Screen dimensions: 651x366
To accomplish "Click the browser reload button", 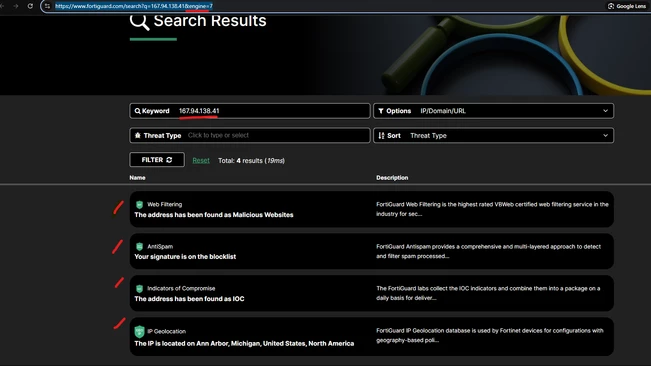I will coord(30,6).
